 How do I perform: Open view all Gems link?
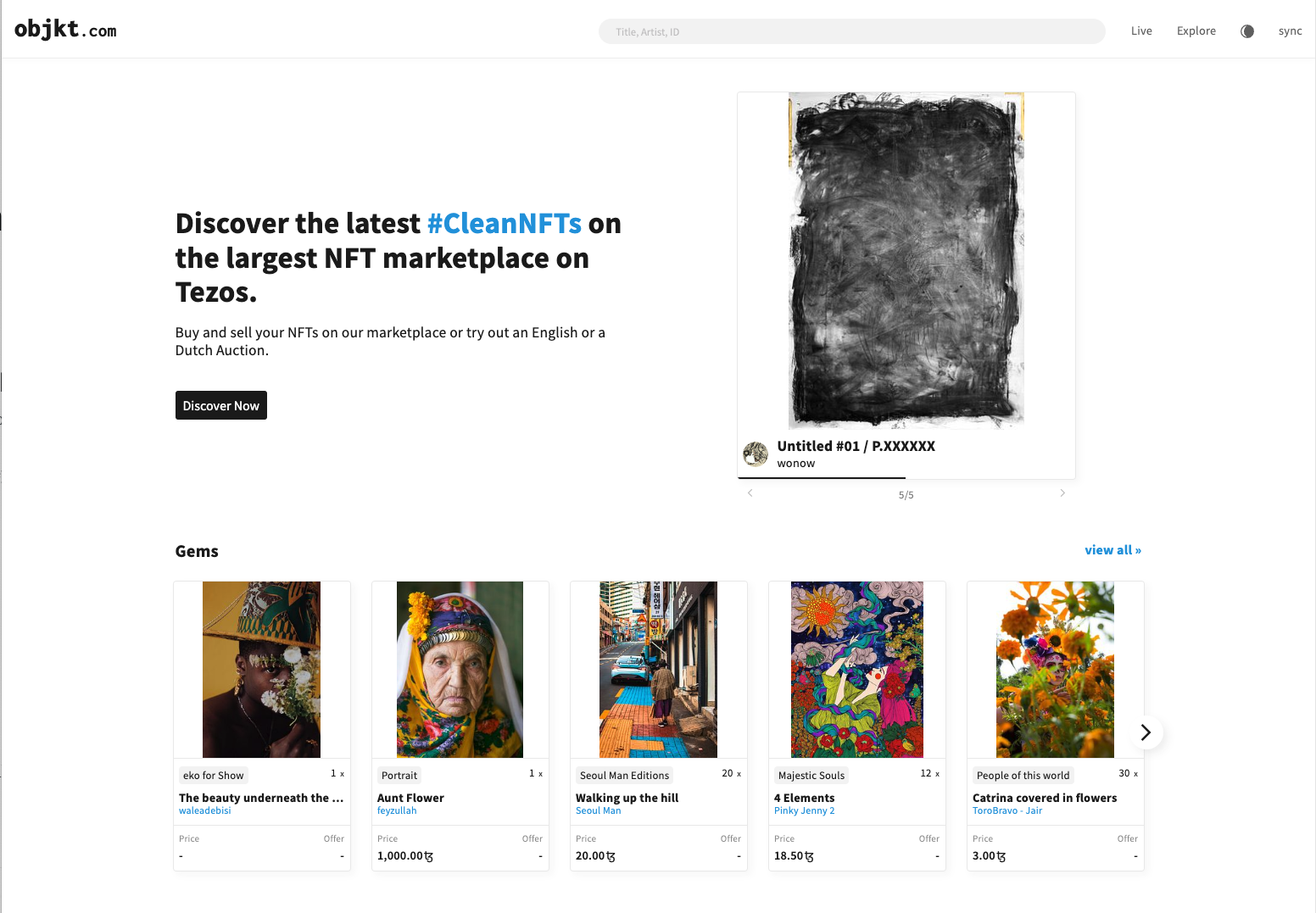[x=1112, y=550]
